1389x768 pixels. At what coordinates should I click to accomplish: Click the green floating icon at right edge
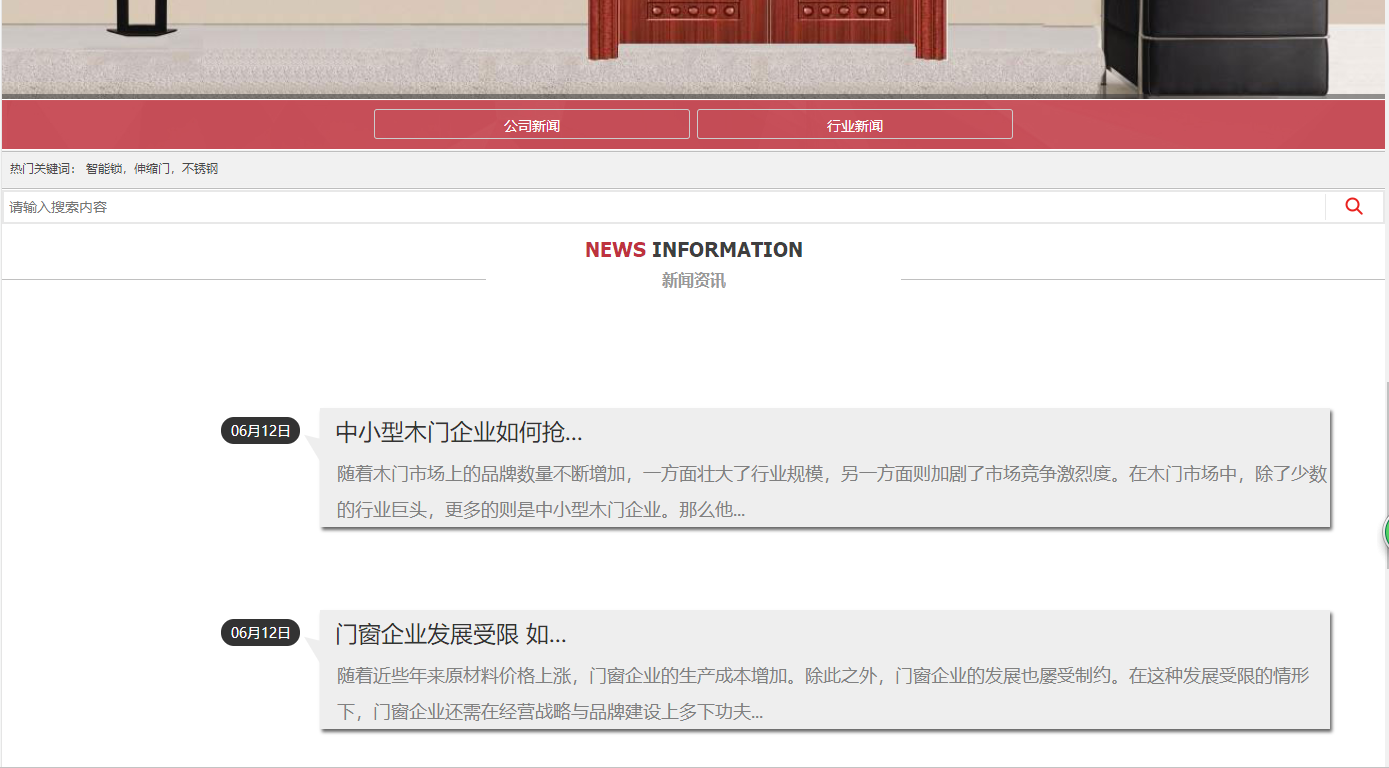1385,532
